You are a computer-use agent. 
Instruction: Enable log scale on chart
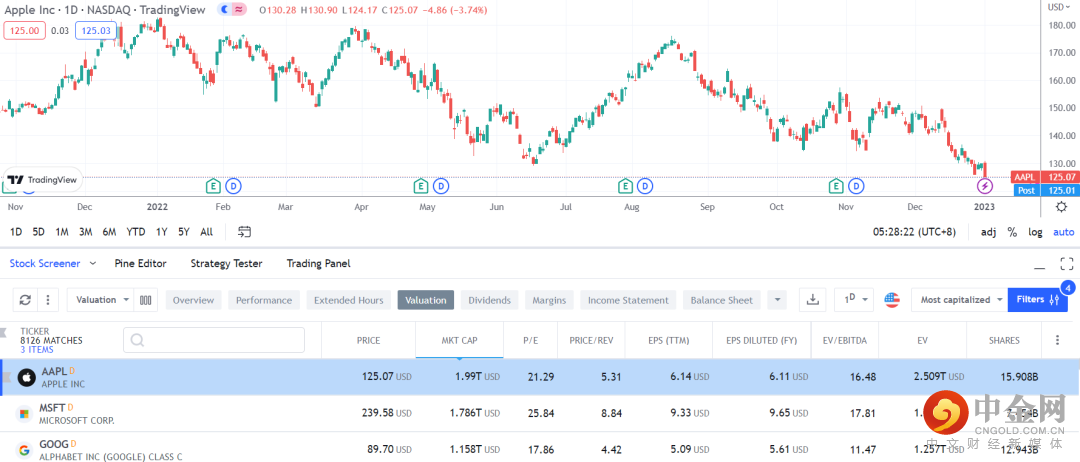point(1036,232)
